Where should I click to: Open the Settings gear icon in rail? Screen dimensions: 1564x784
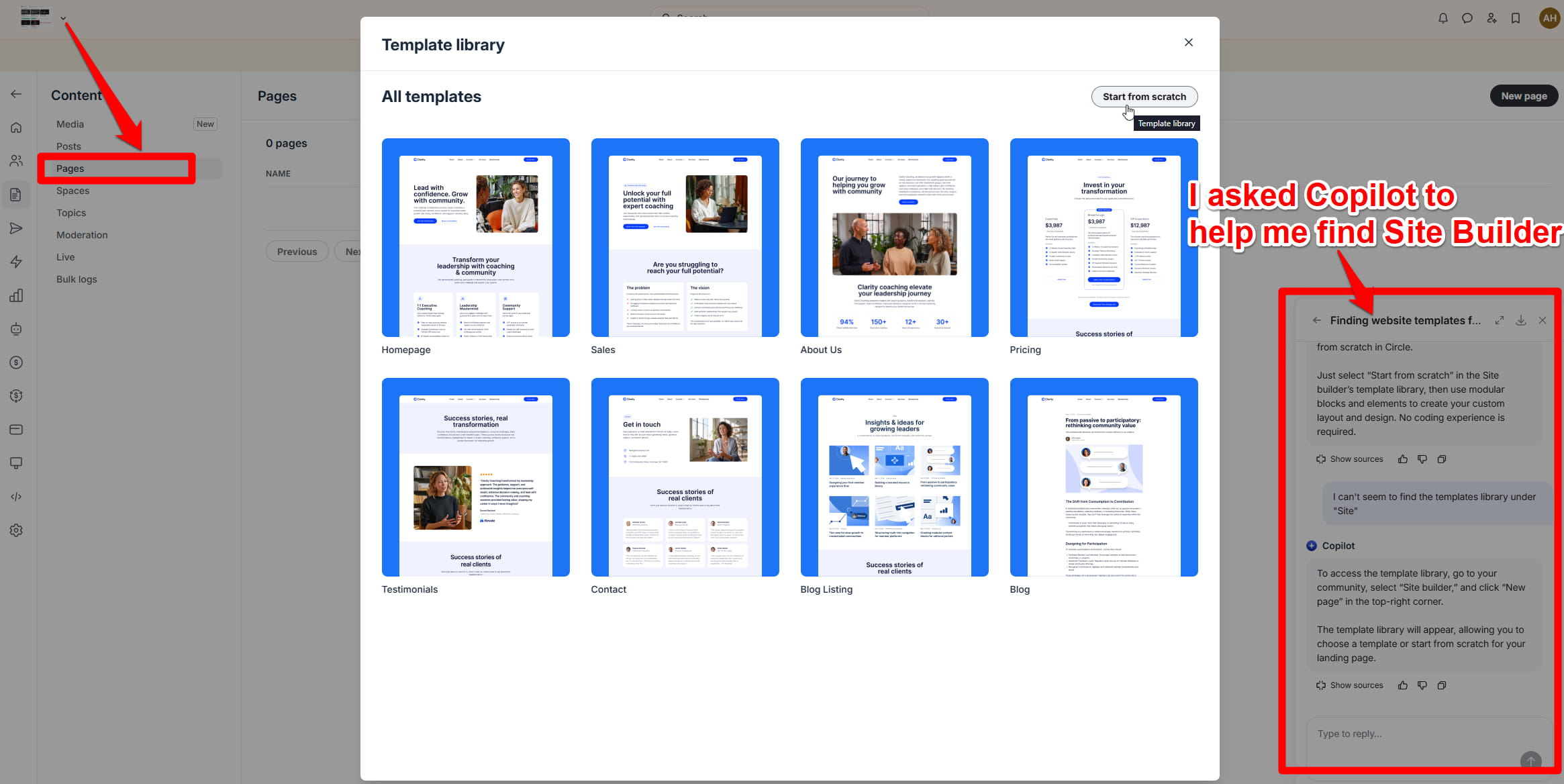tap(16, 530)
